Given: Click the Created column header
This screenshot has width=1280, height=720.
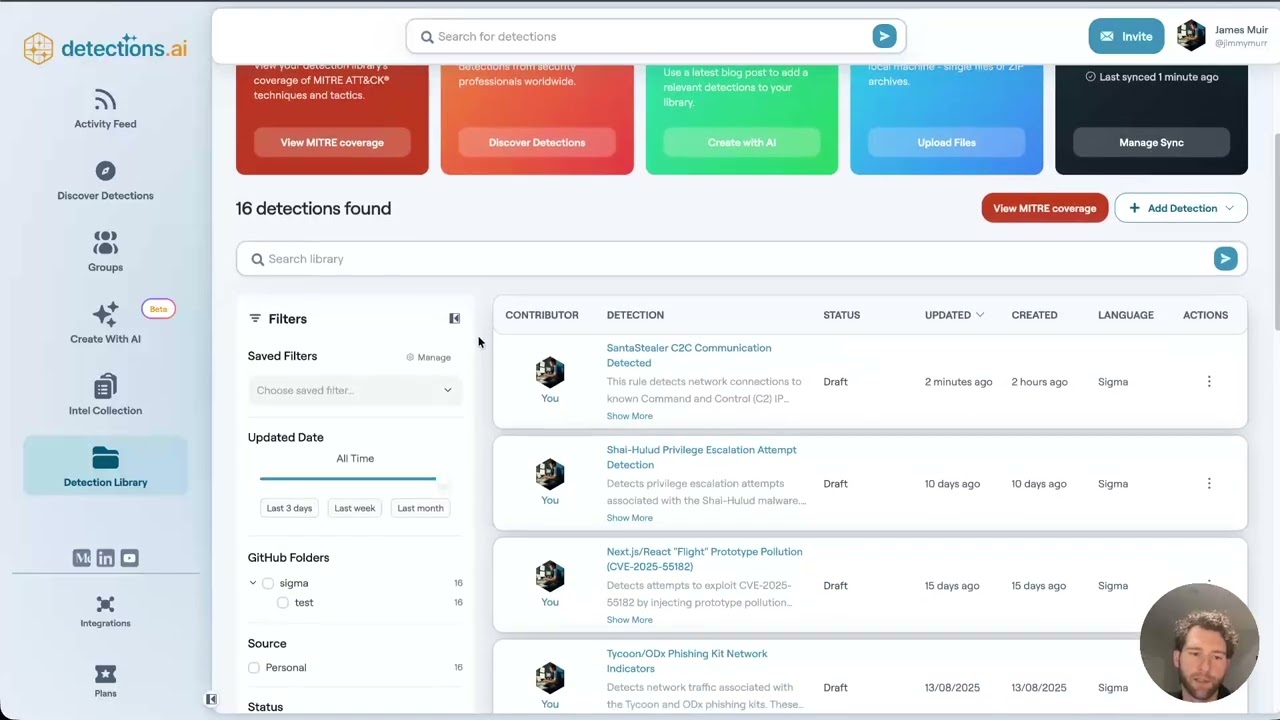Looking at the screenshot, I should [x=1034, y=315].
